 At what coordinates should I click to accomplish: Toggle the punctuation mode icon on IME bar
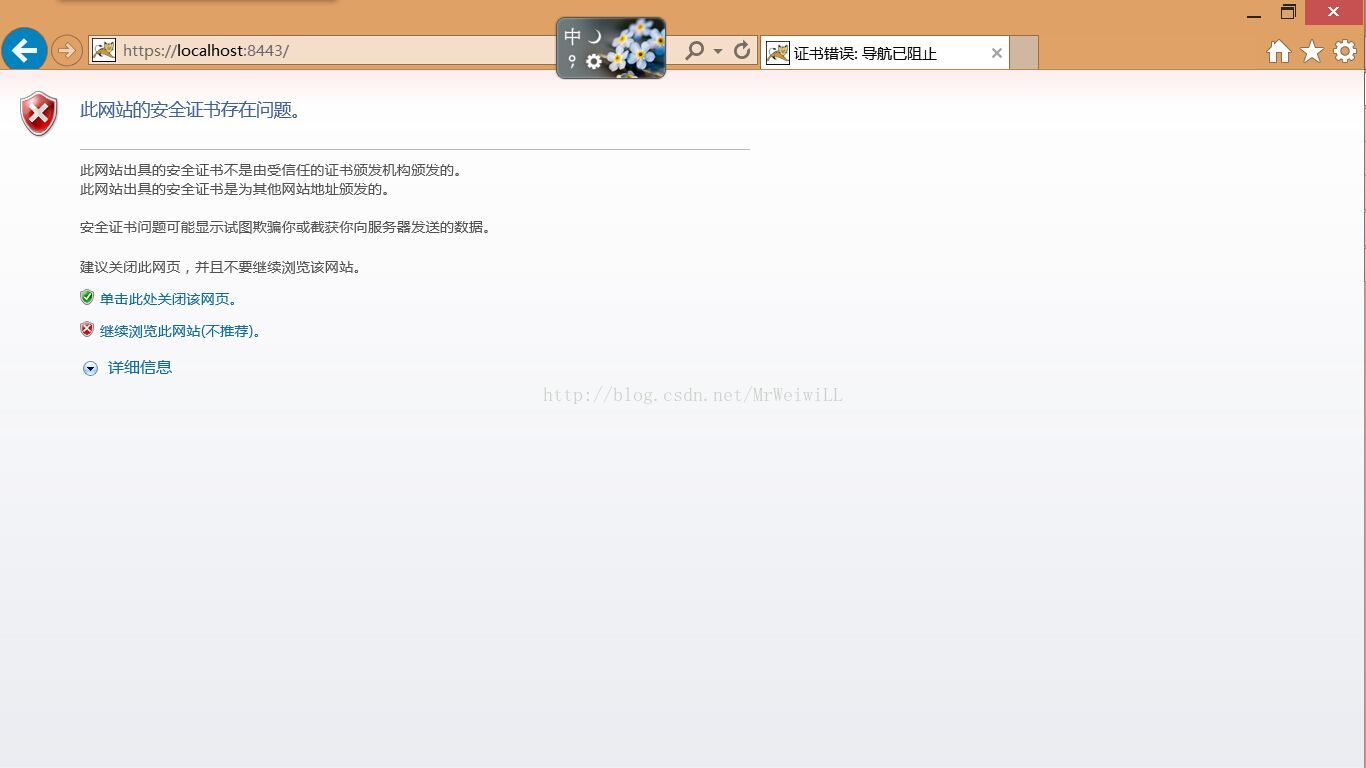pyautogui.click(x=572, y=62)
